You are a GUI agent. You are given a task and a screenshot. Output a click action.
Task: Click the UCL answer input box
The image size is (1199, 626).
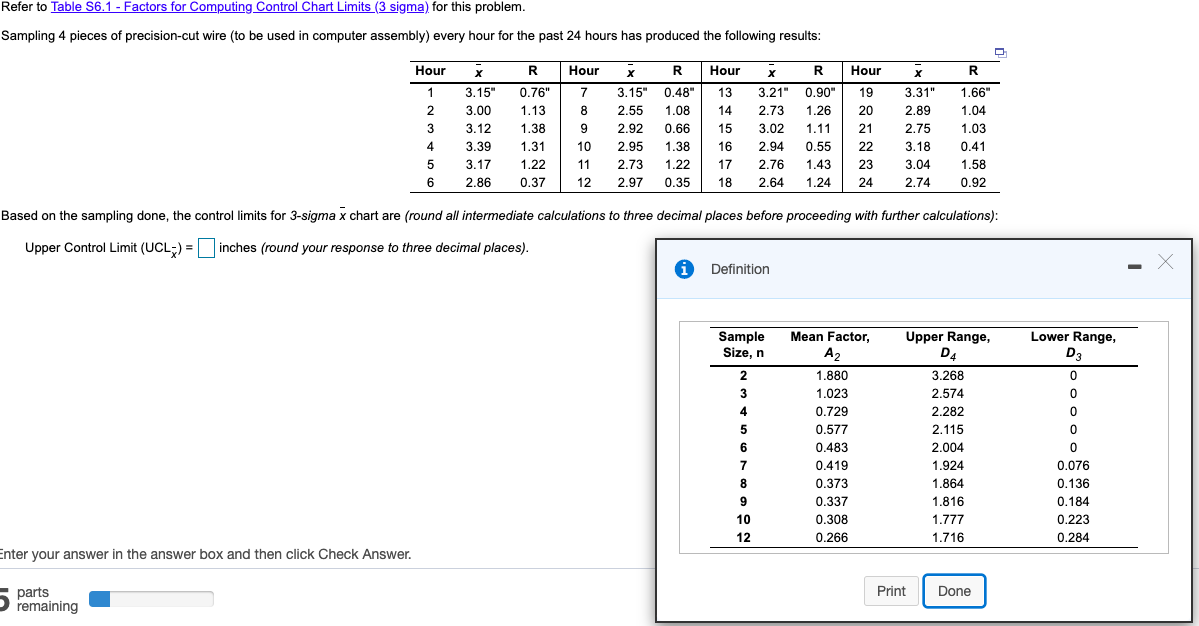click(x=206, y=248)
